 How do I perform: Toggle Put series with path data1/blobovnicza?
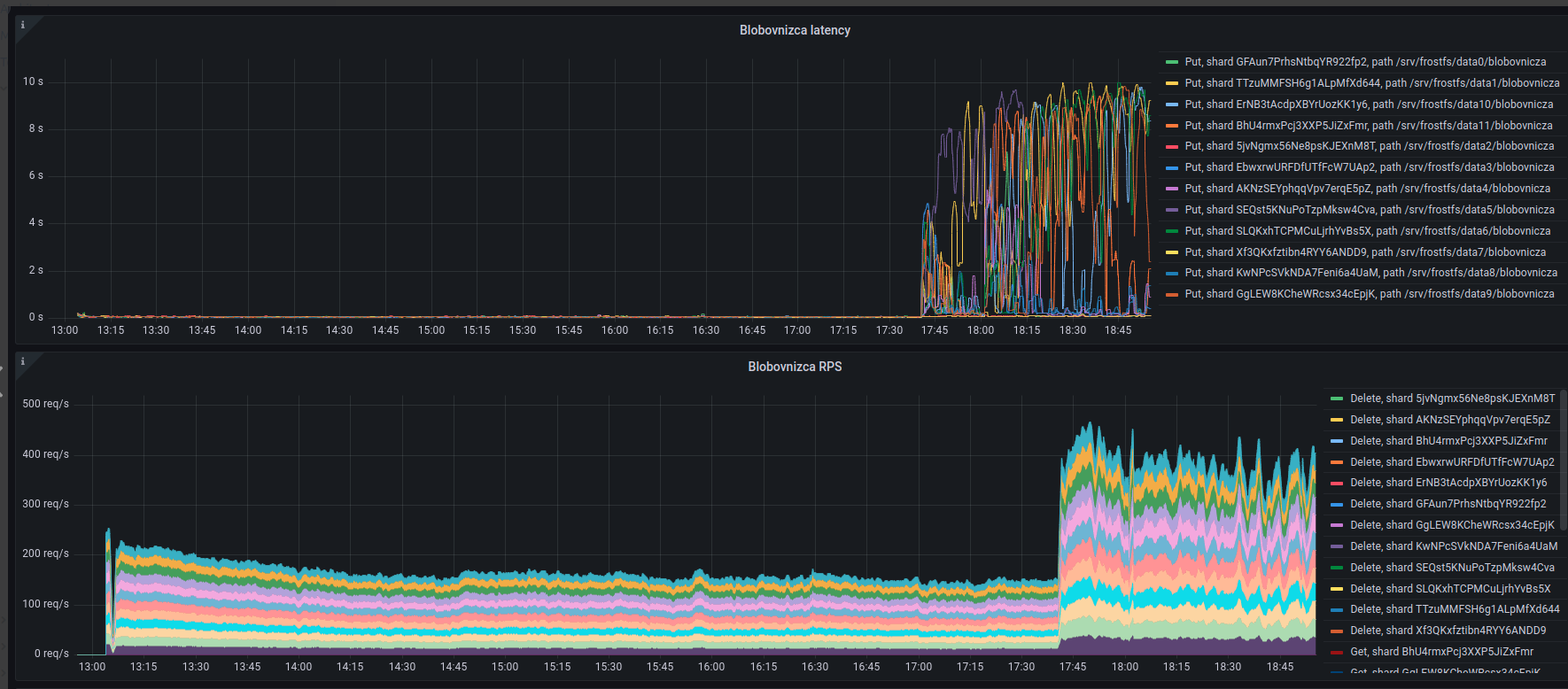click(1372, 83)
